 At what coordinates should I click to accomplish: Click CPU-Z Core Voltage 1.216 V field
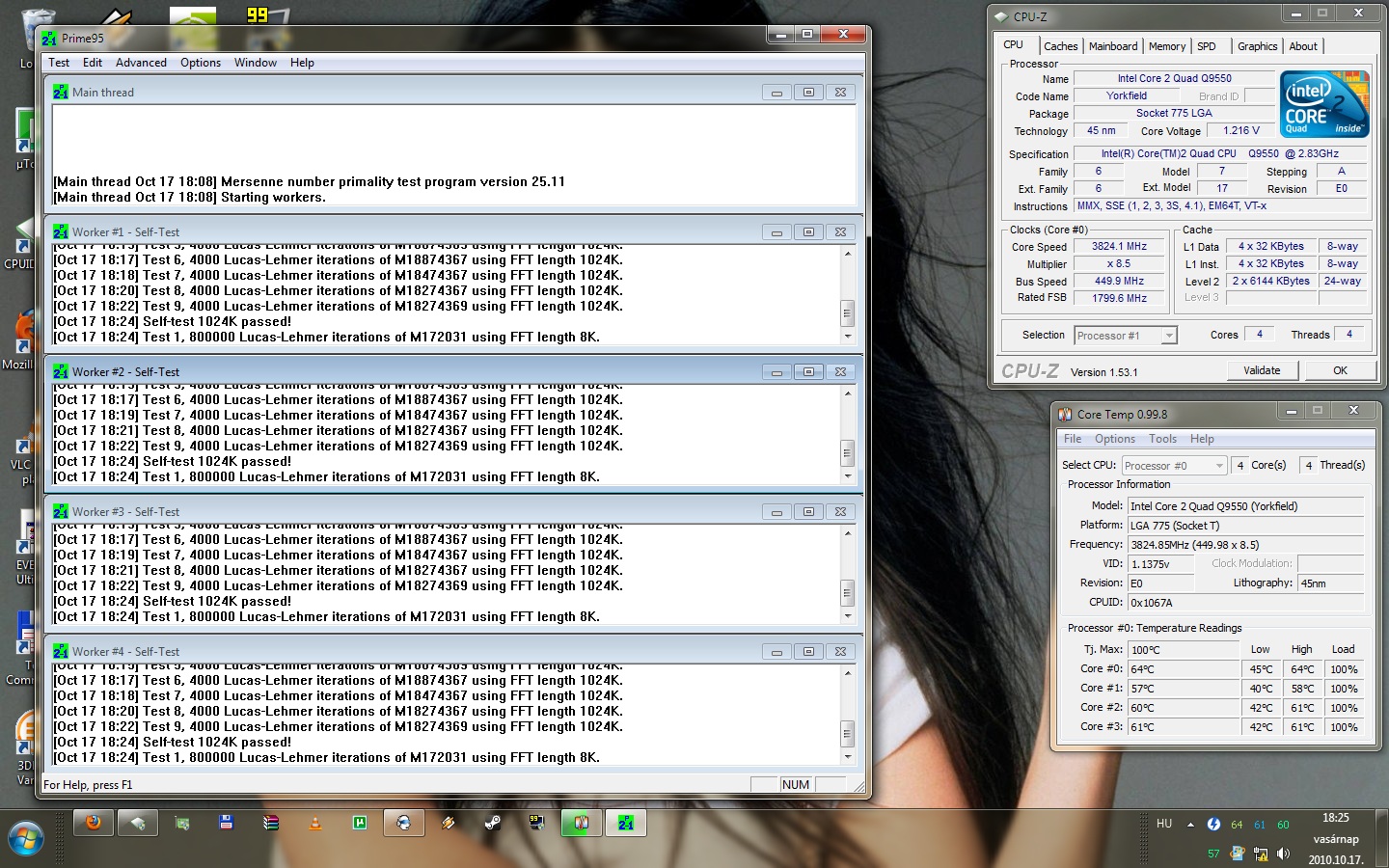(x=1241, y=131)
